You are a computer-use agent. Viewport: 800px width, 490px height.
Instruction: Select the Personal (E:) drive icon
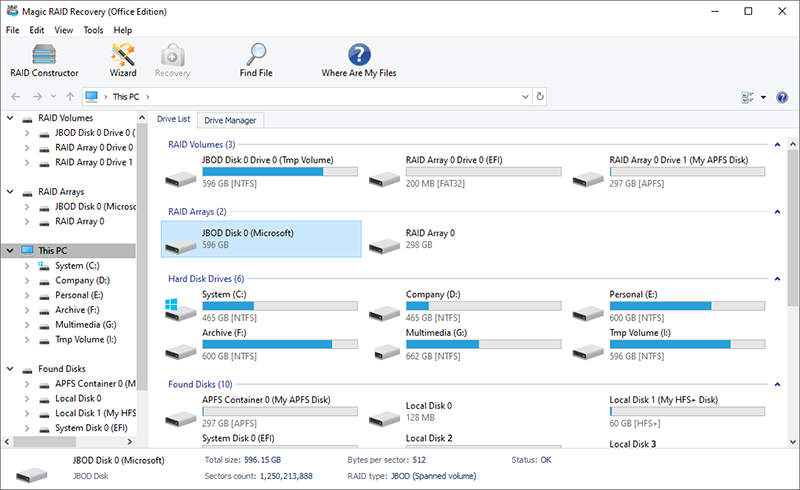[x=588, y=312]
